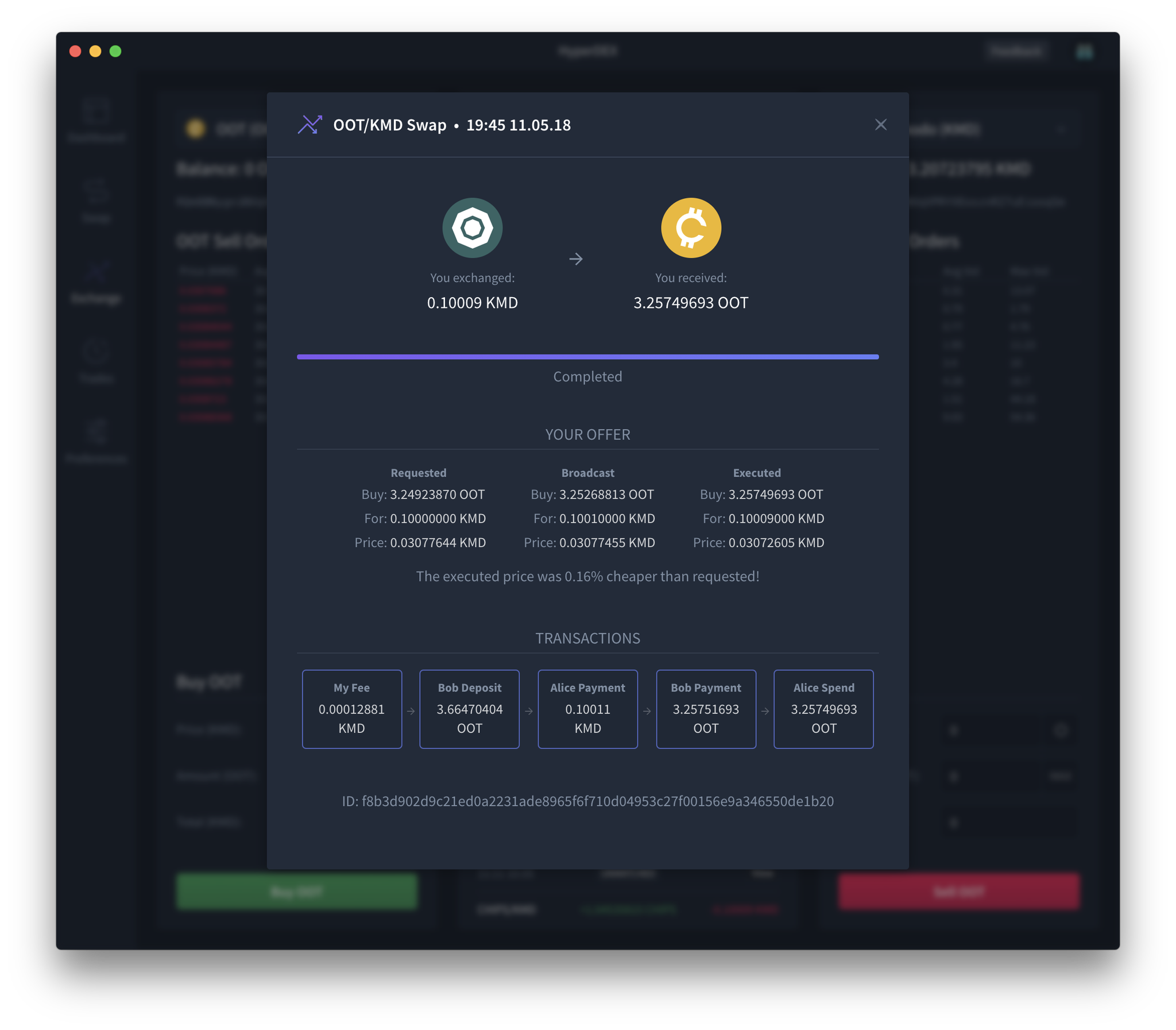Click the OOT/KMD Swap title text
This screenshot has width=1176, height=1030.
pyautogui.click(x=389, y=125)
